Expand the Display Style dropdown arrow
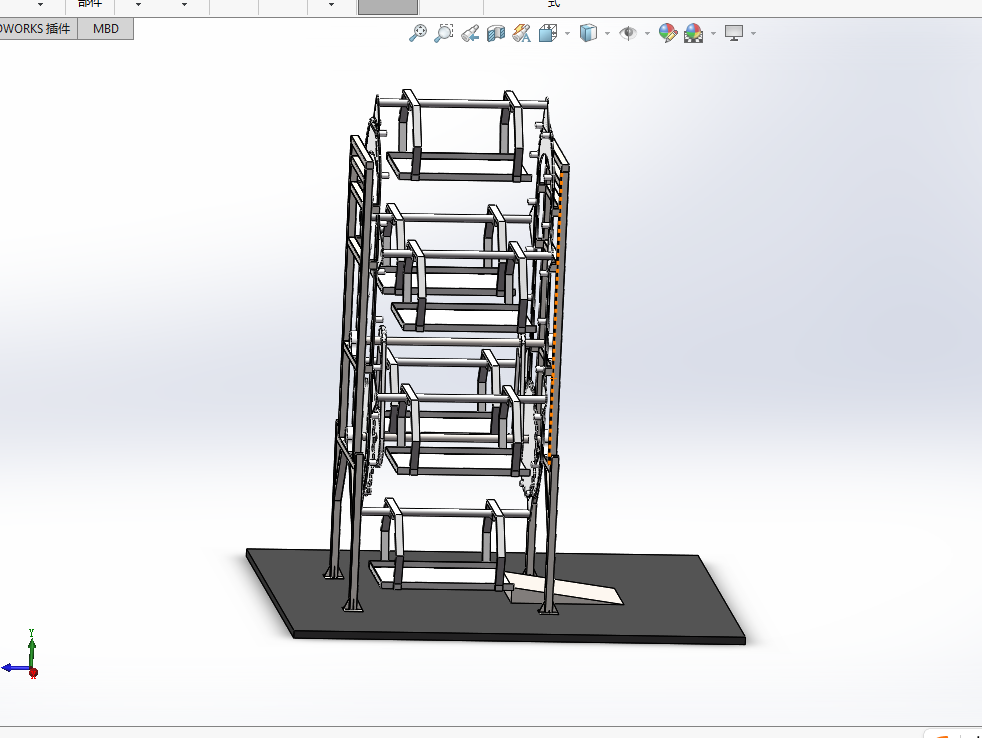 pyautogui.click(x=607, y=33)
